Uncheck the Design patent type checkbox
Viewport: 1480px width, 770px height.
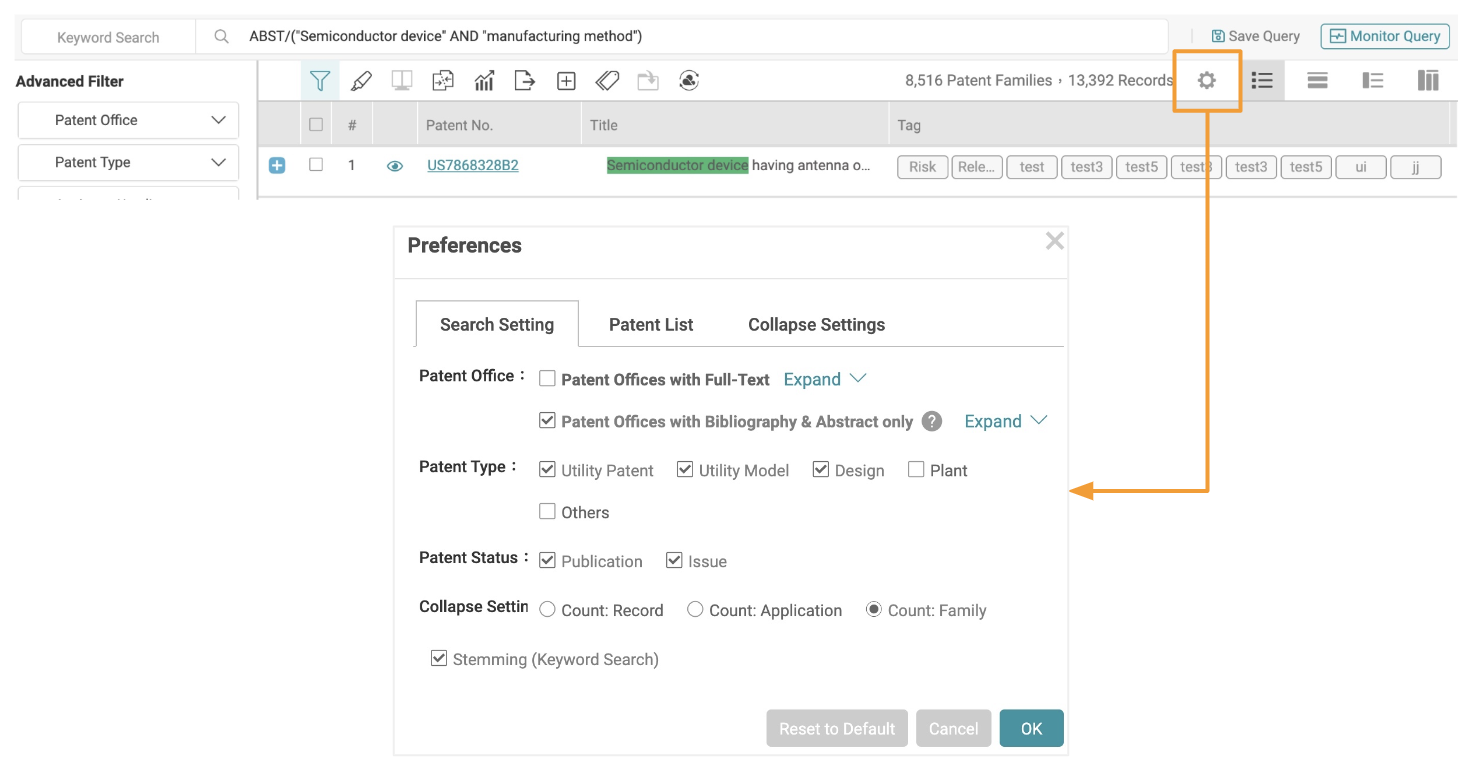[821, 469]
